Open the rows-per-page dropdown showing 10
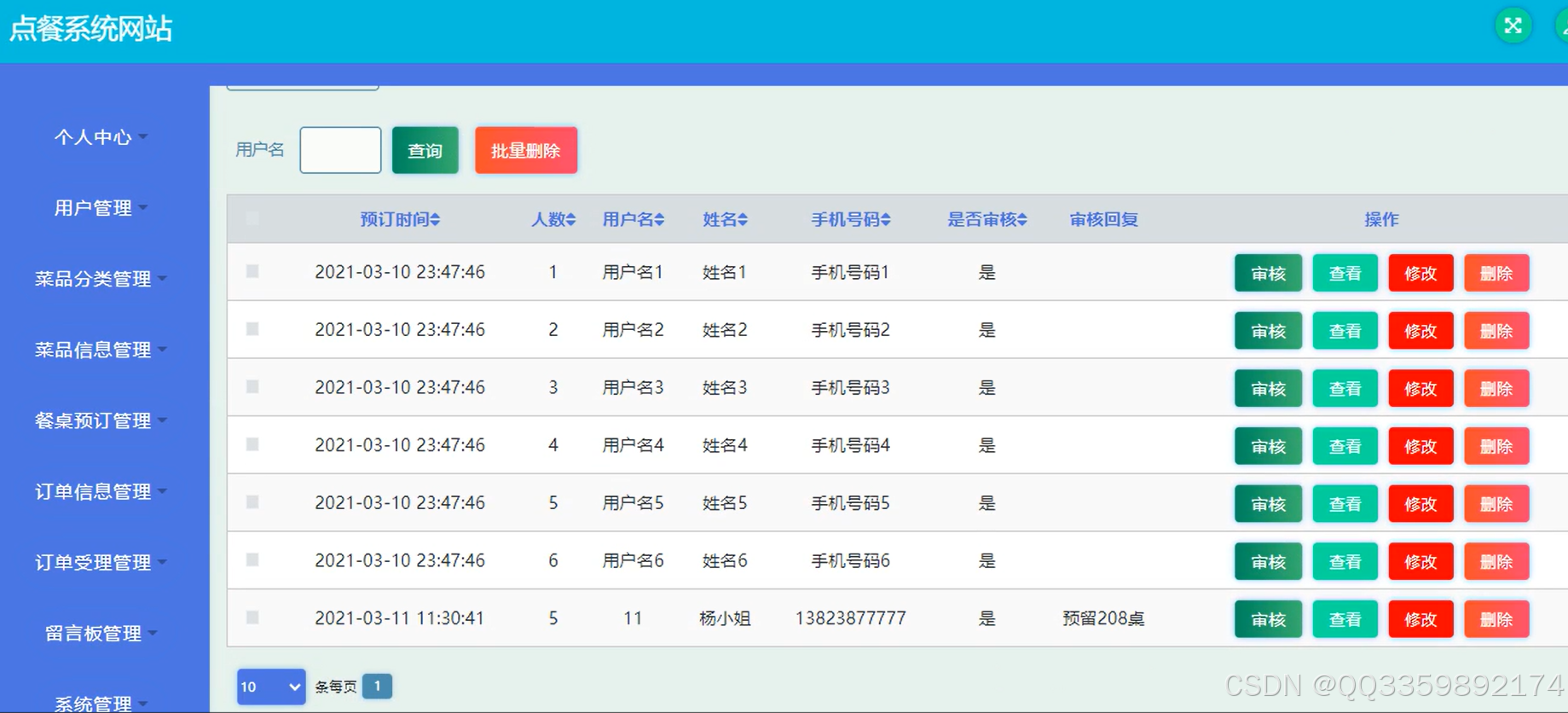This screenshot has height=713, width=1568. coord(271,687)
